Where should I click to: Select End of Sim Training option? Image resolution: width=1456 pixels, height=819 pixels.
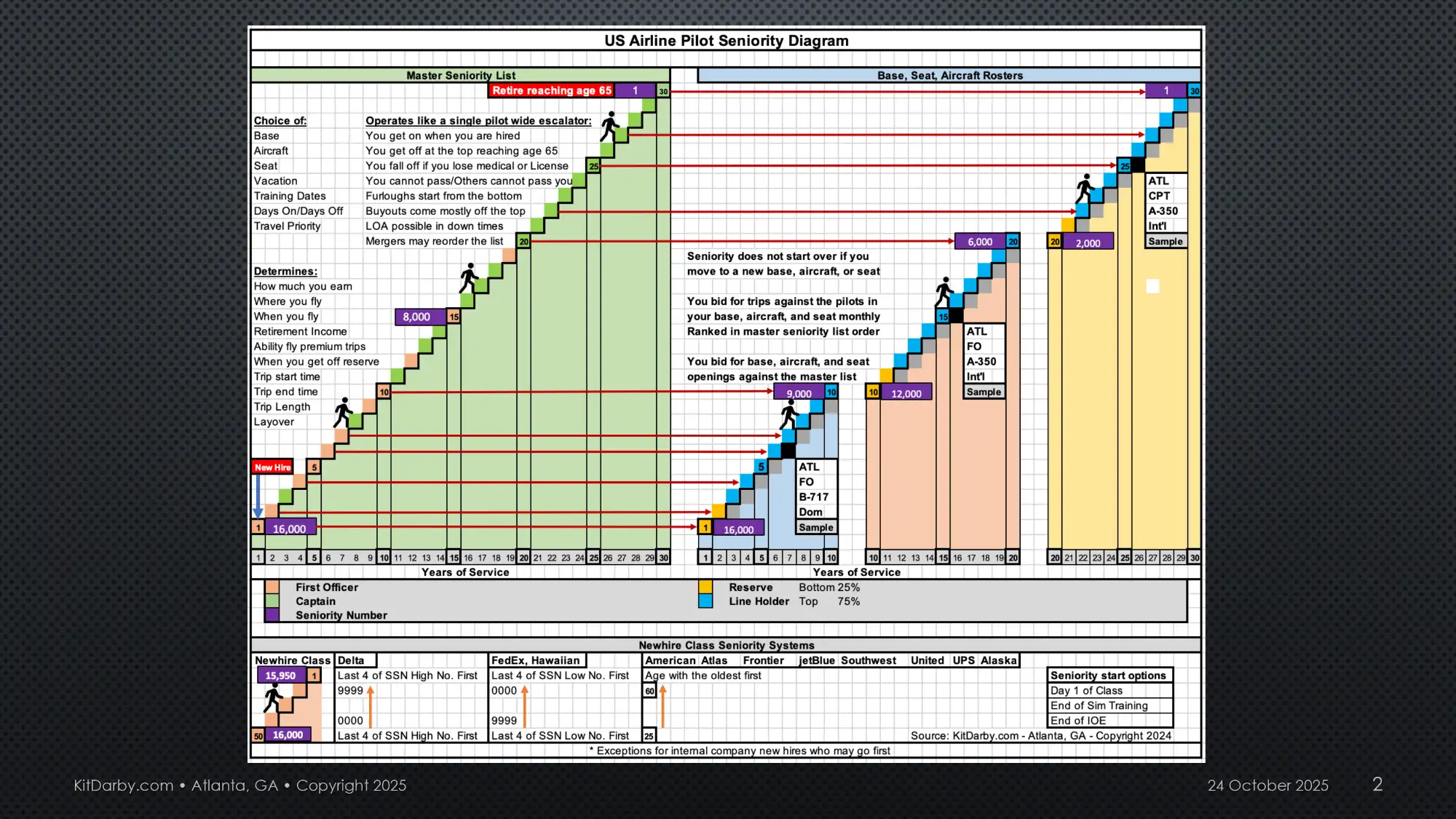coord(1099,705)
